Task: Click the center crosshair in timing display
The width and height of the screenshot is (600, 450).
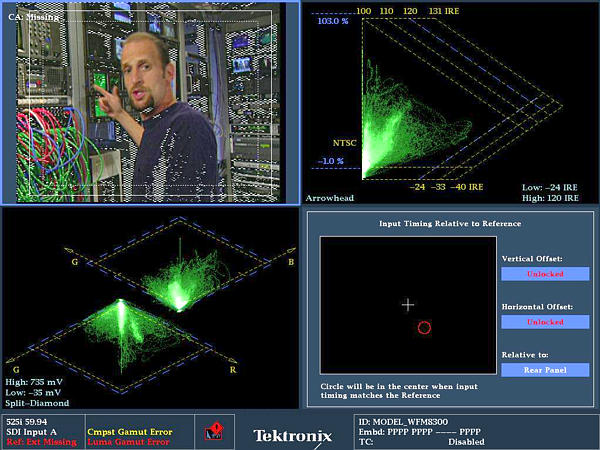Action: point(407,304)
